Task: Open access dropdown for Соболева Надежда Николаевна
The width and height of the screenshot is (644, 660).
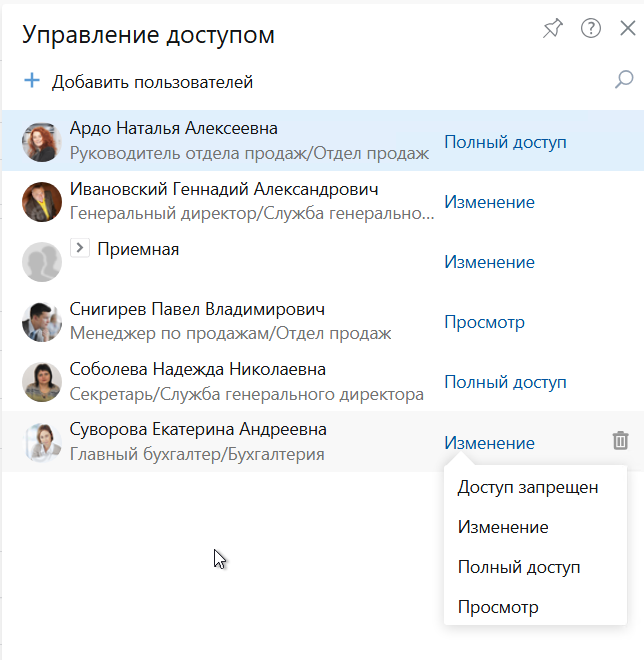Action: [x=505, y=382]
